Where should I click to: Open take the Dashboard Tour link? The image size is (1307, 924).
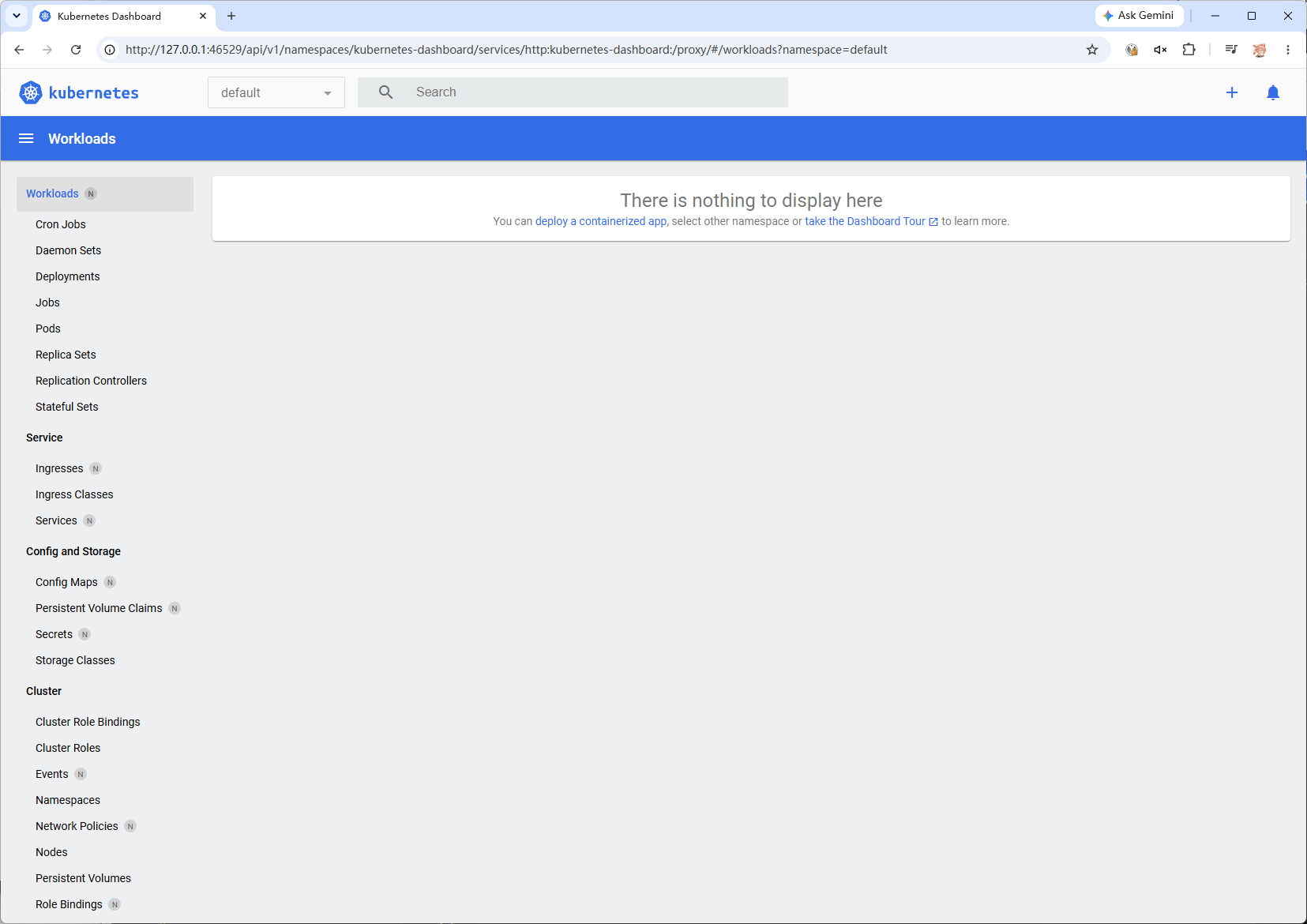[x=871, y=221]
